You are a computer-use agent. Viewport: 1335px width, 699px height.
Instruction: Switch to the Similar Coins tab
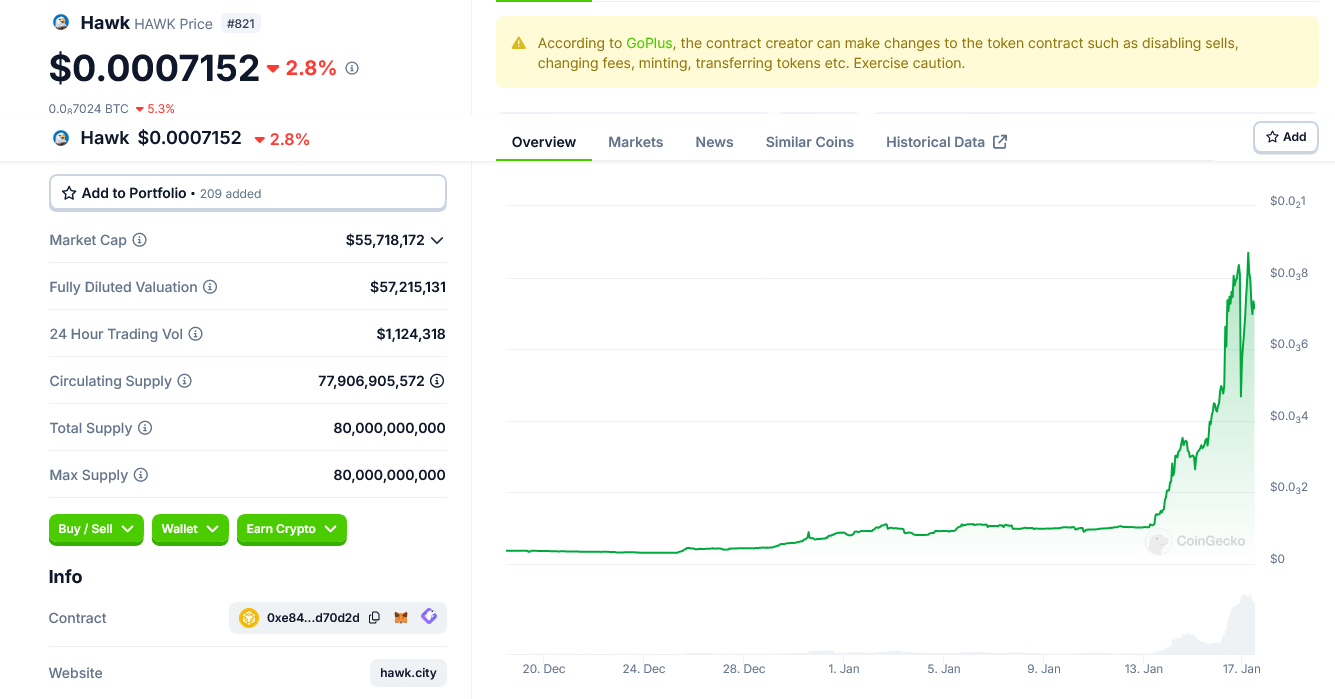pyautogui.click(x=809, y=142)
